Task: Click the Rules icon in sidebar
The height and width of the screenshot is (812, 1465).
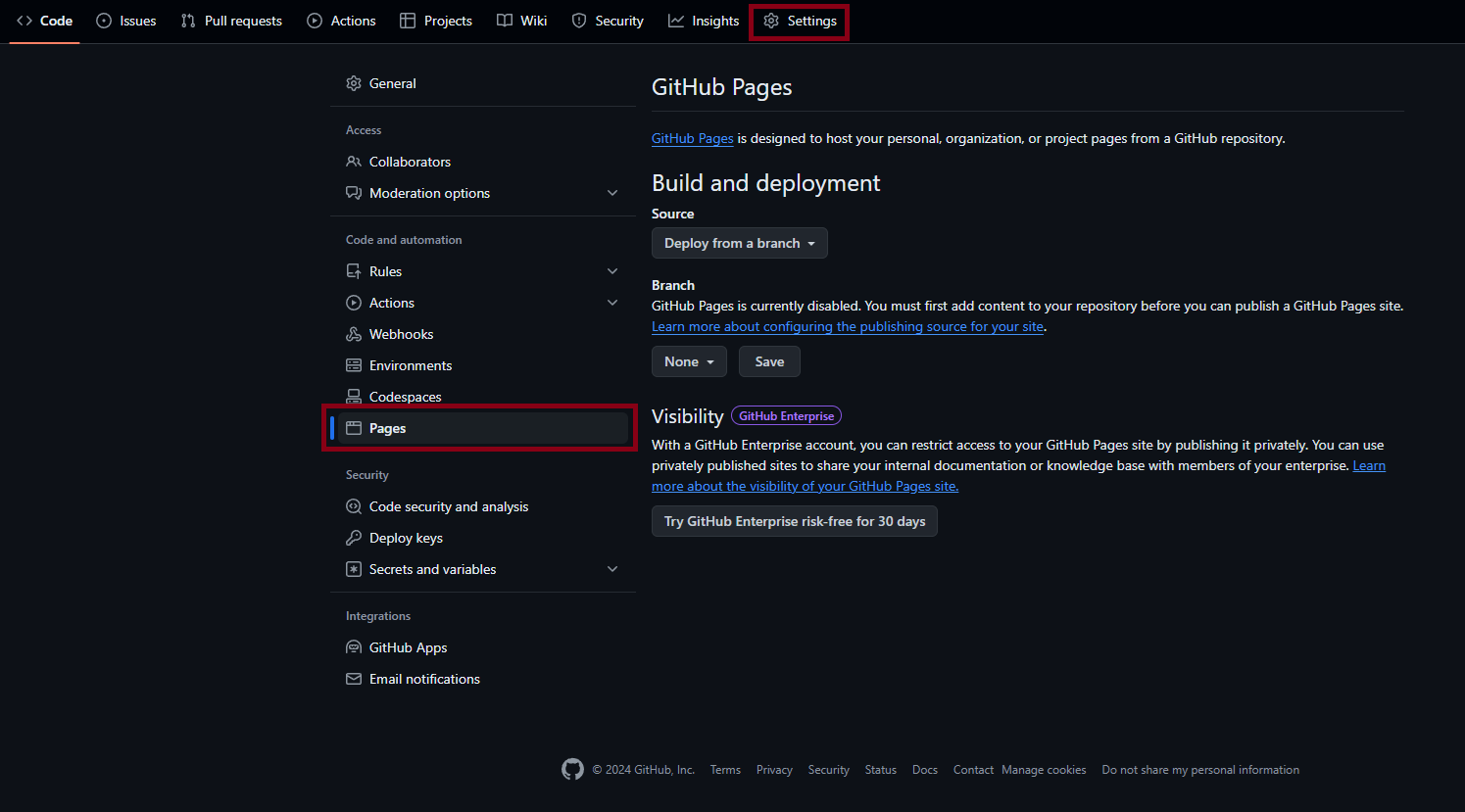Action: click(x=354, y=271)
